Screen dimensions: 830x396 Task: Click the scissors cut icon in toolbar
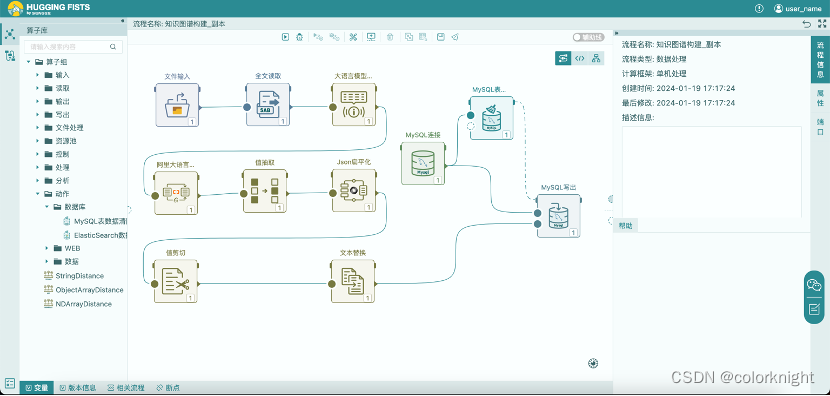(x=353, y=37)
